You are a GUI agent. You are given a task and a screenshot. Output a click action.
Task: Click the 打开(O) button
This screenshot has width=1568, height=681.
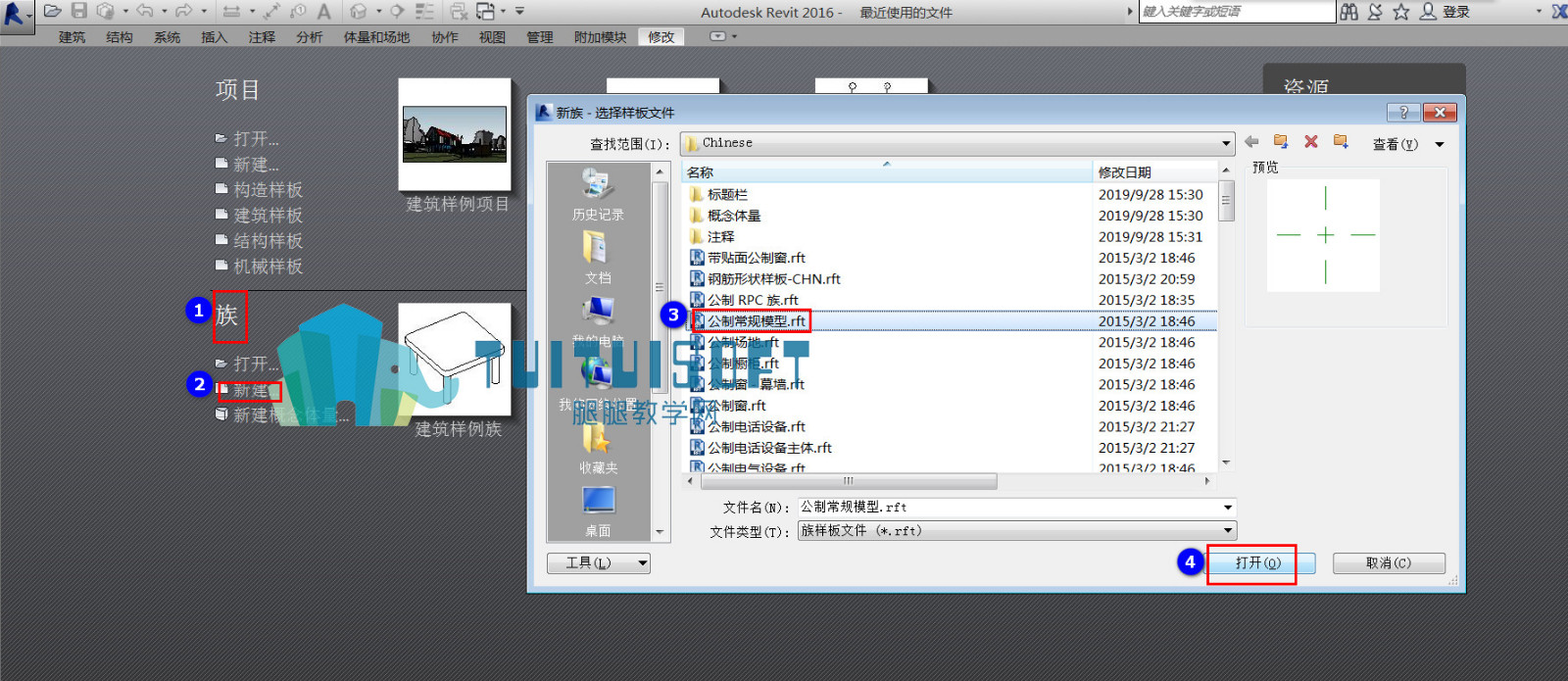(x=1258, y=563)
